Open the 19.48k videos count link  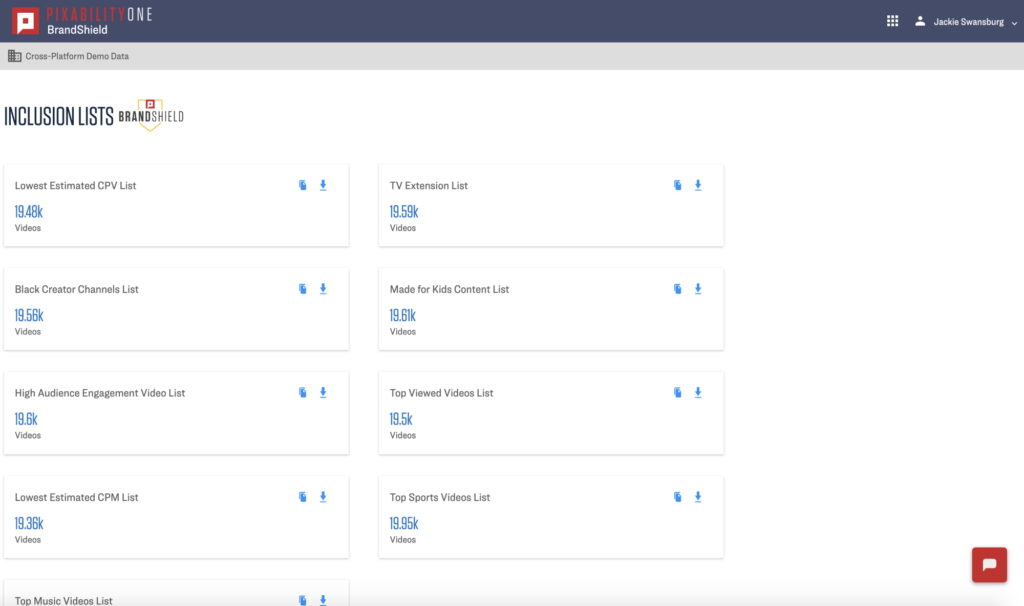pyautogui.click(x=29, y=212)
